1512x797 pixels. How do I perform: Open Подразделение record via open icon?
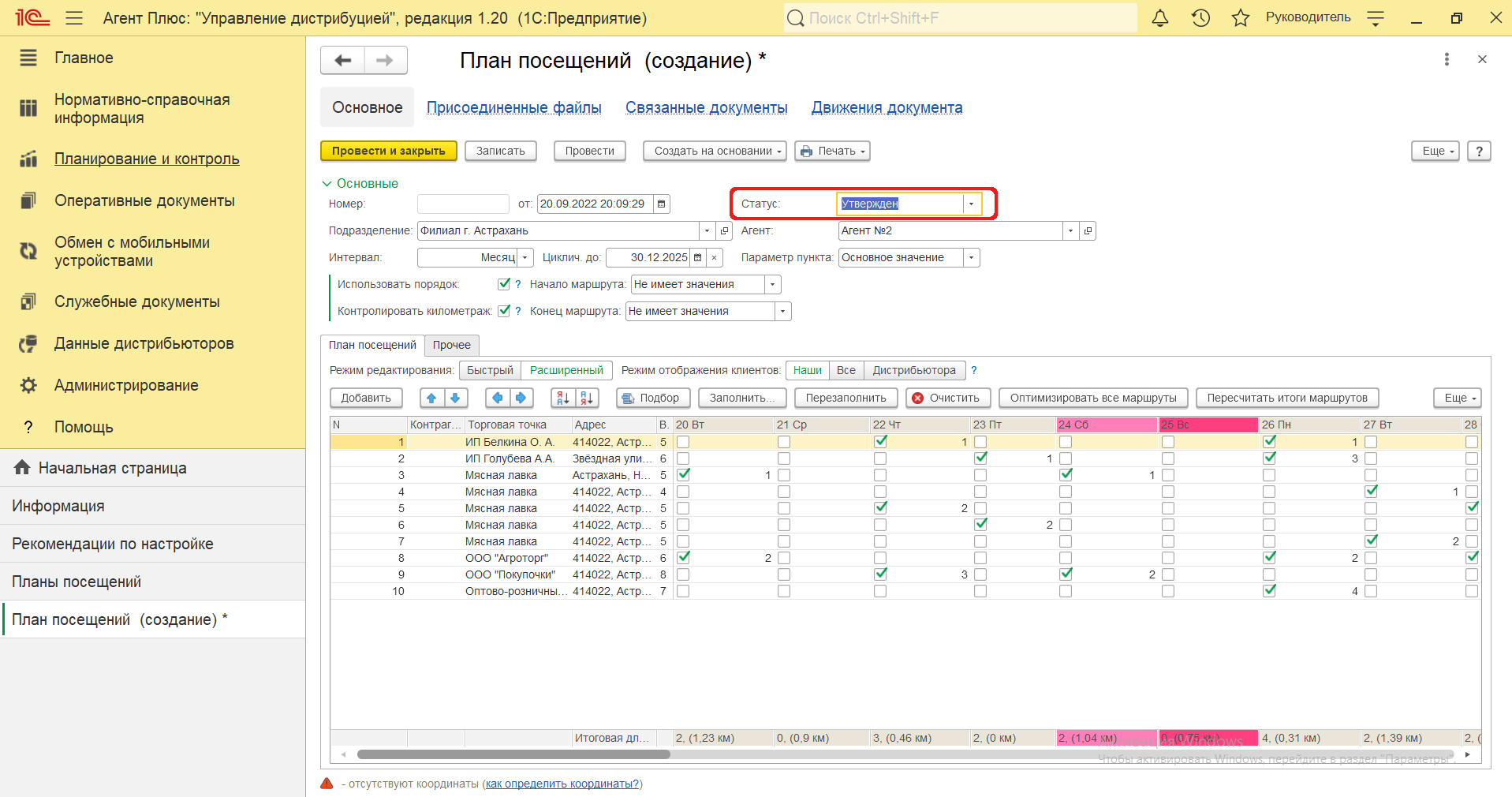click(x=724, y=230)
